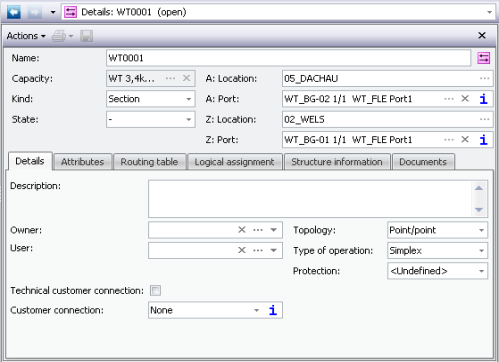
Task: Click the A: Location field 05_DACHAU
Action: coord(387,79)
